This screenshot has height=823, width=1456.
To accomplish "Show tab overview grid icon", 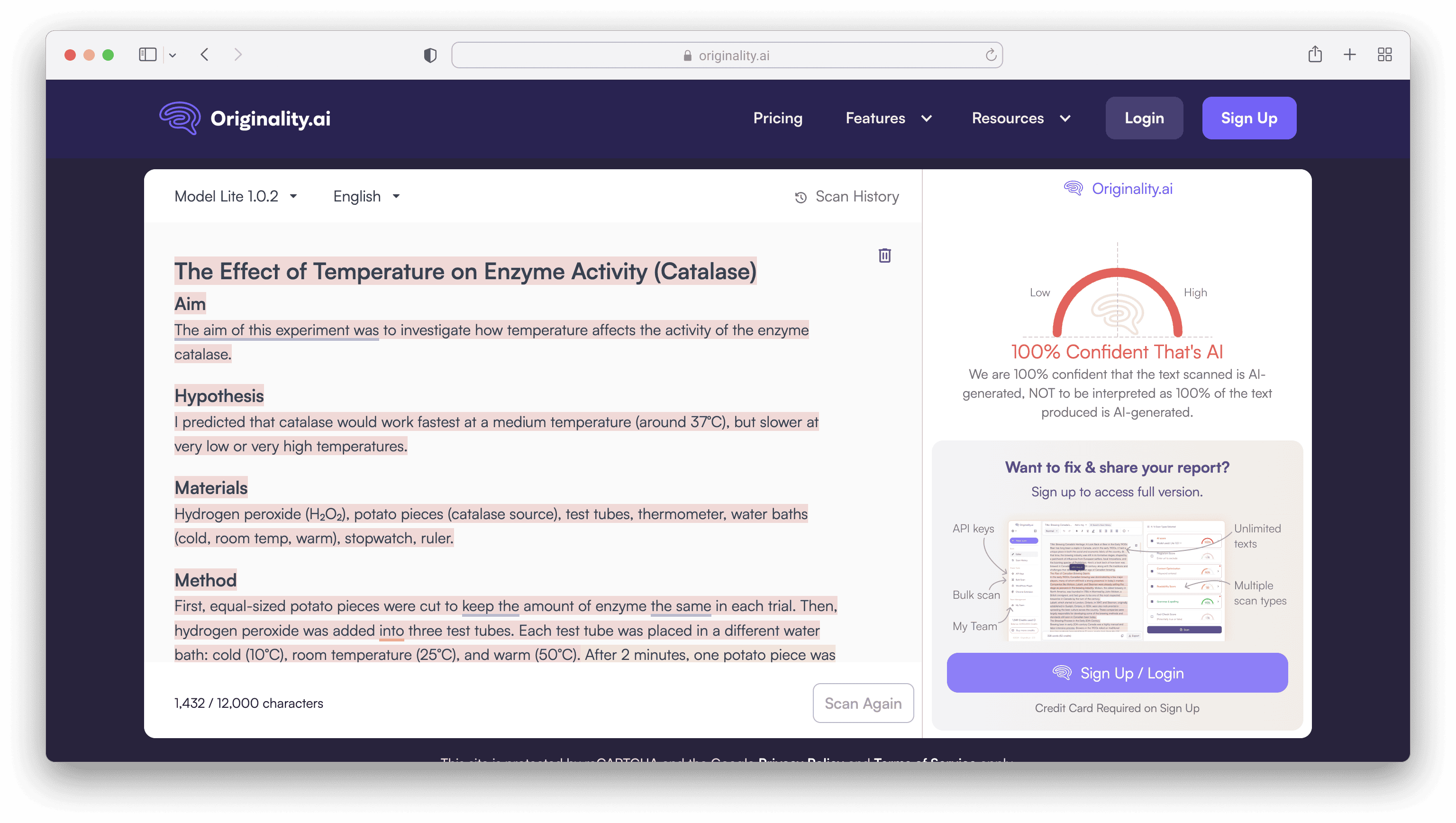I will point(1385,55).
